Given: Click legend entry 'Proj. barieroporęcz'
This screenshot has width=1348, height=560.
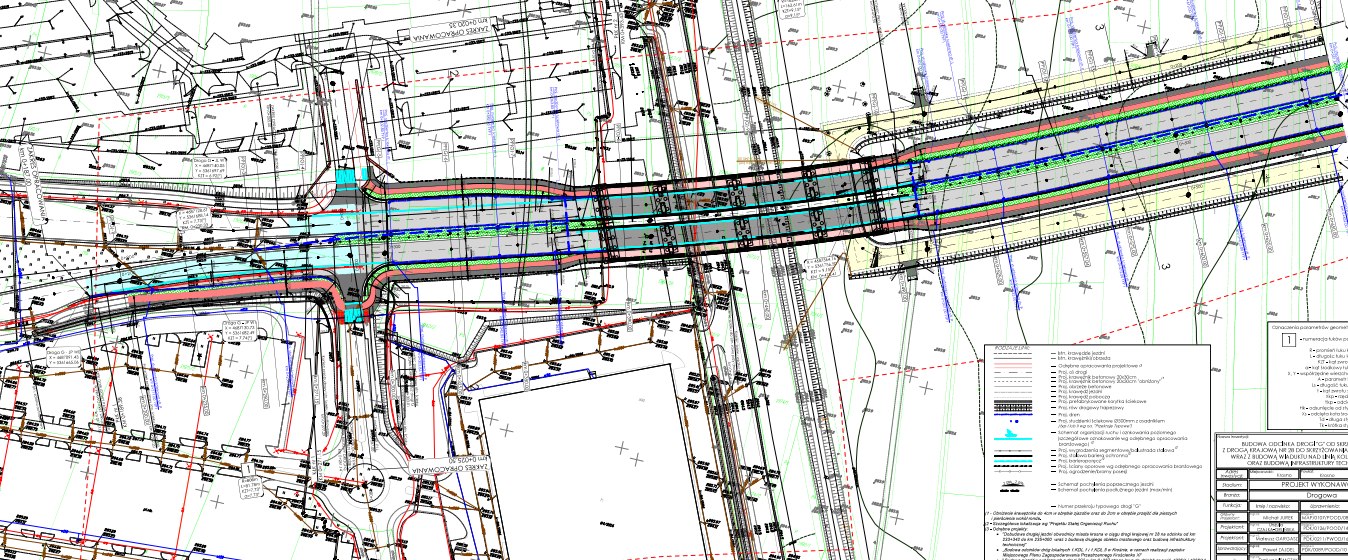Looking at the screenshot, I should 1082,461.
